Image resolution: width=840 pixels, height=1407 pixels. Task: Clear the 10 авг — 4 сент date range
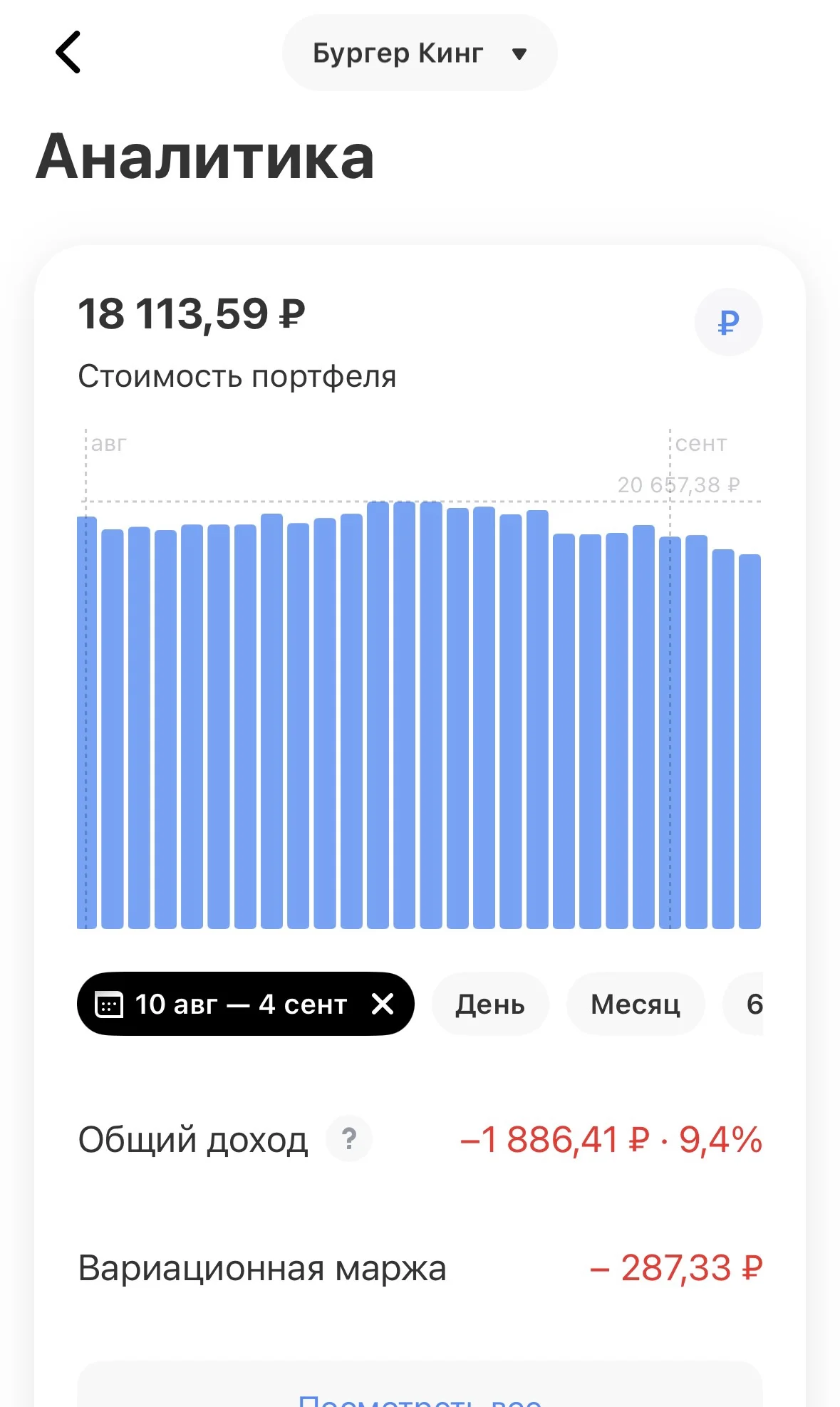[383, 1004]
